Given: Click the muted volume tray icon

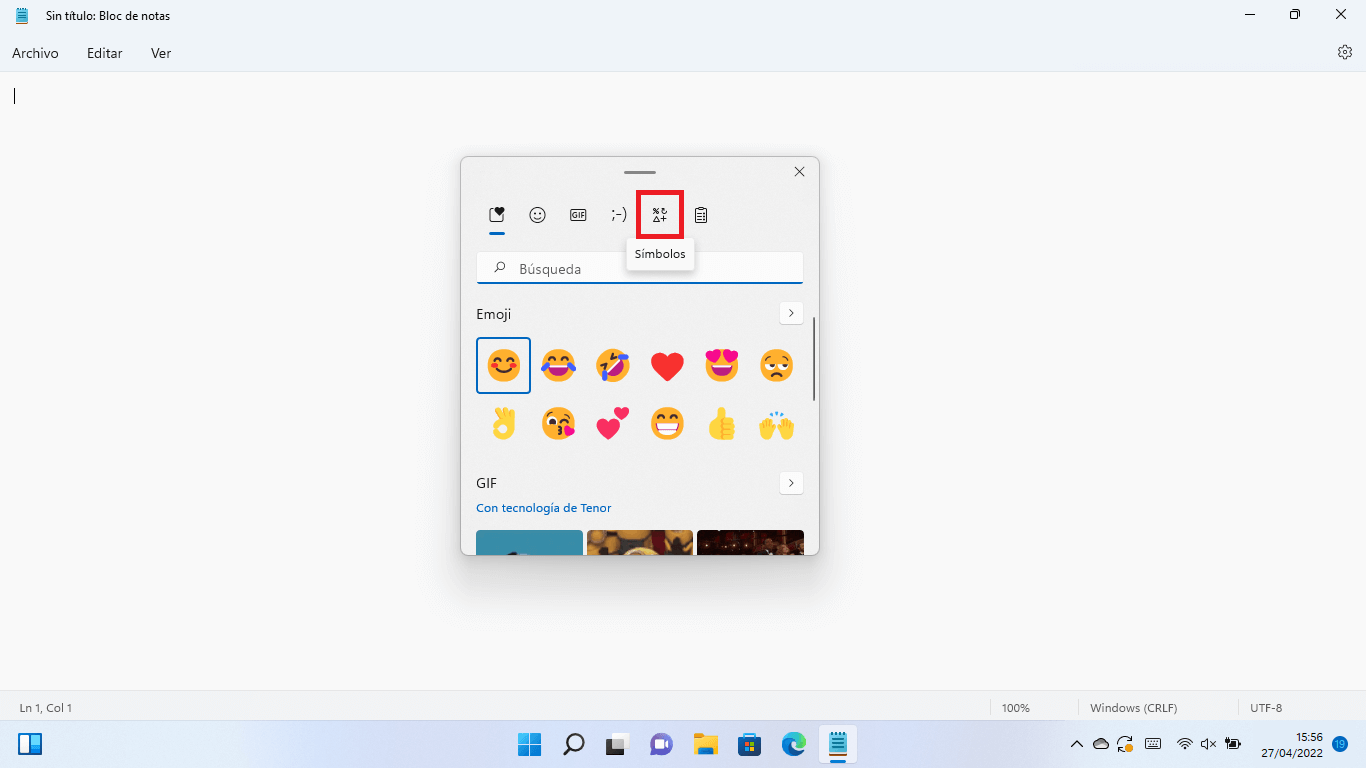Looking at the screenshot, I should [1208, 744].
